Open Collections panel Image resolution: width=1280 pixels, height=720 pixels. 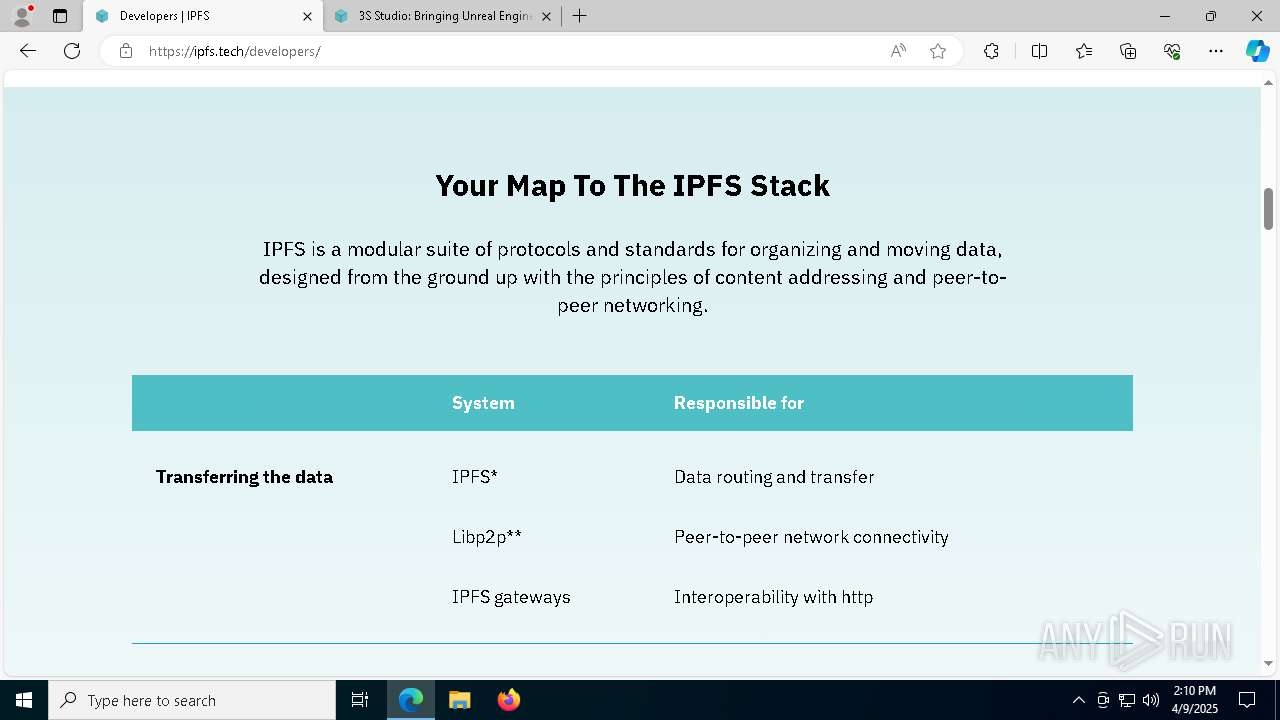[x=1128, y=51]
